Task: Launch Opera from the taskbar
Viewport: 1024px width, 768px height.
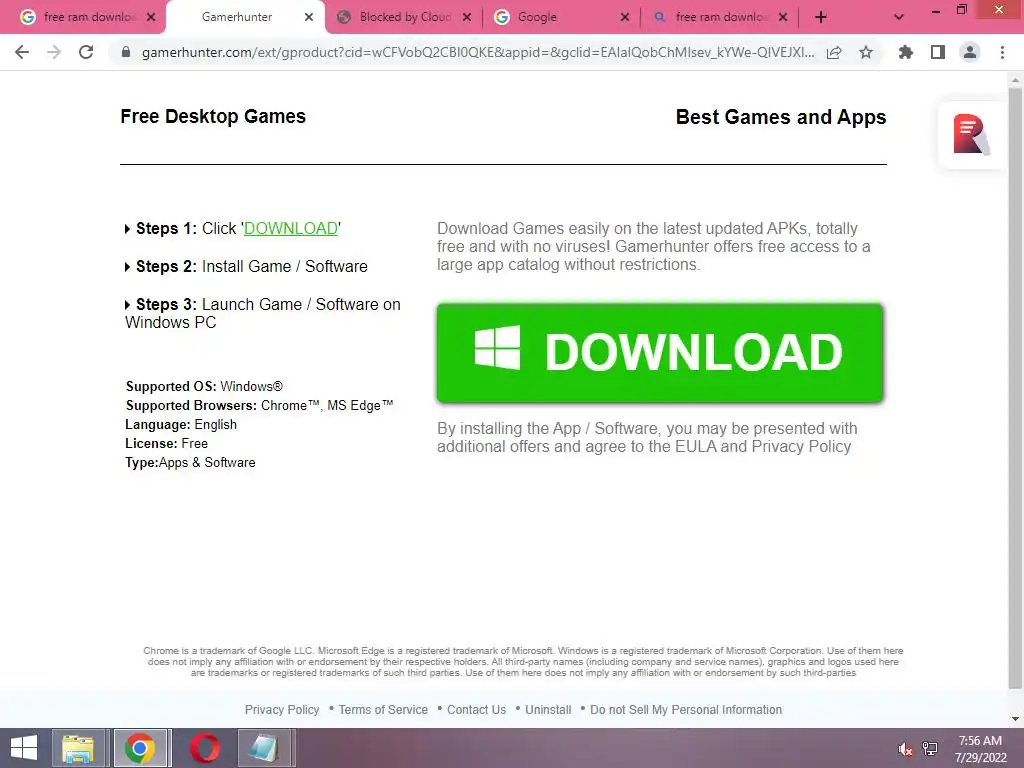Action: coord(205,748)
